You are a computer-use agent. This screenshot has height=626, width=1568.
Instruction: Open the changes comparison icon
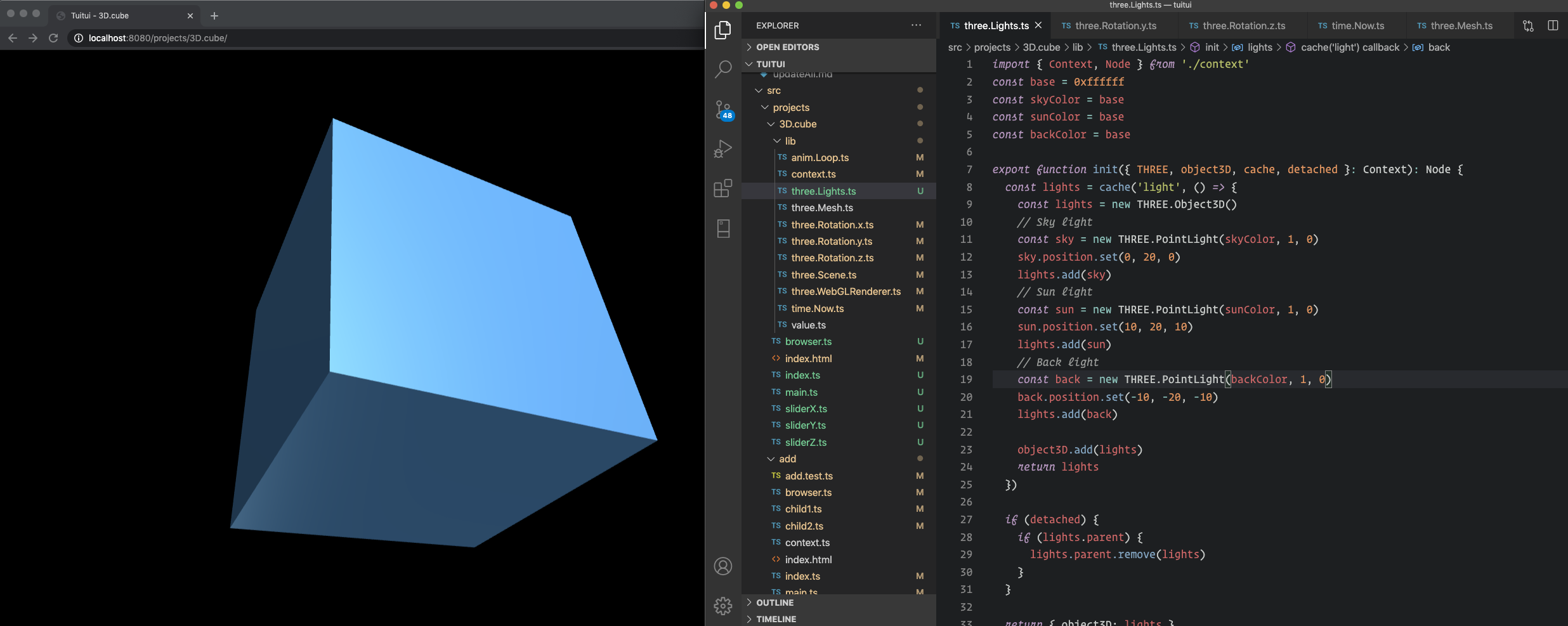coord(1529,25)
